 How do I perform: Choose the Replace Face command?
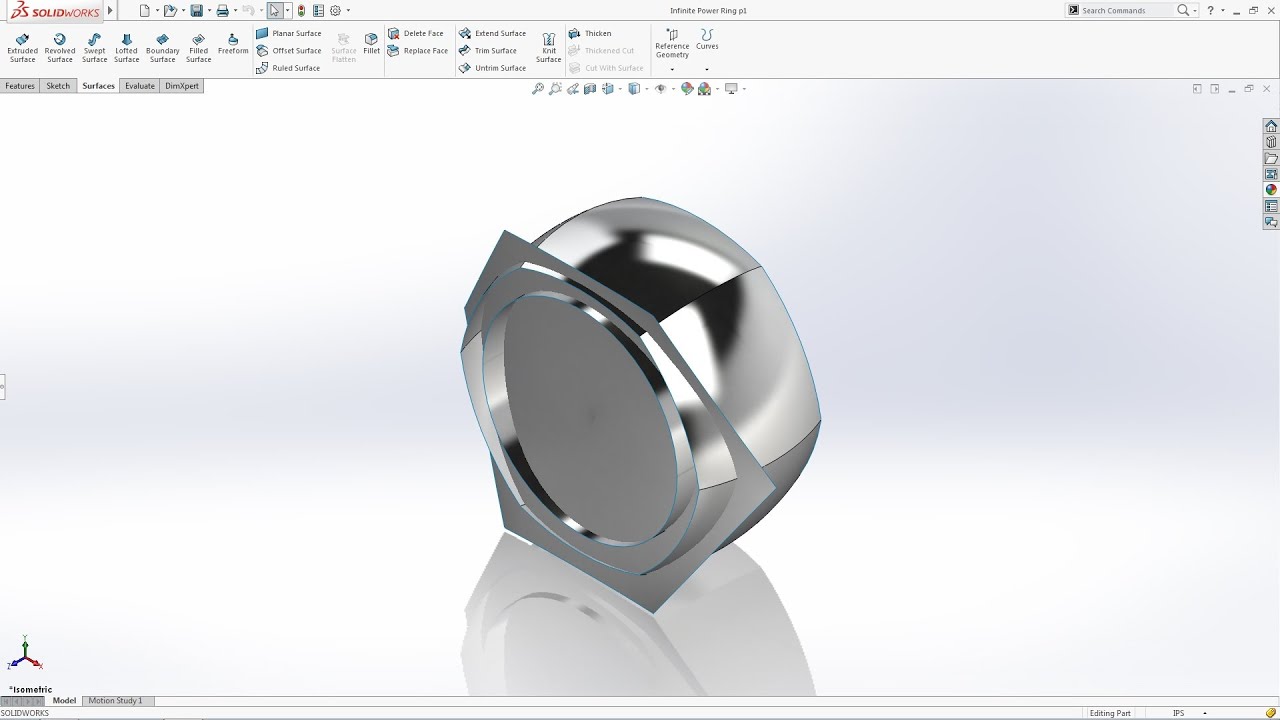[x=418, y=50]
